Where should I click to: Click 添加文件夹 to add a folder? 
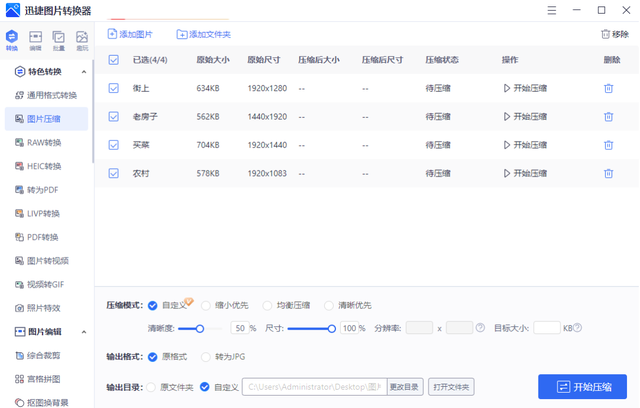pos(204,34)
